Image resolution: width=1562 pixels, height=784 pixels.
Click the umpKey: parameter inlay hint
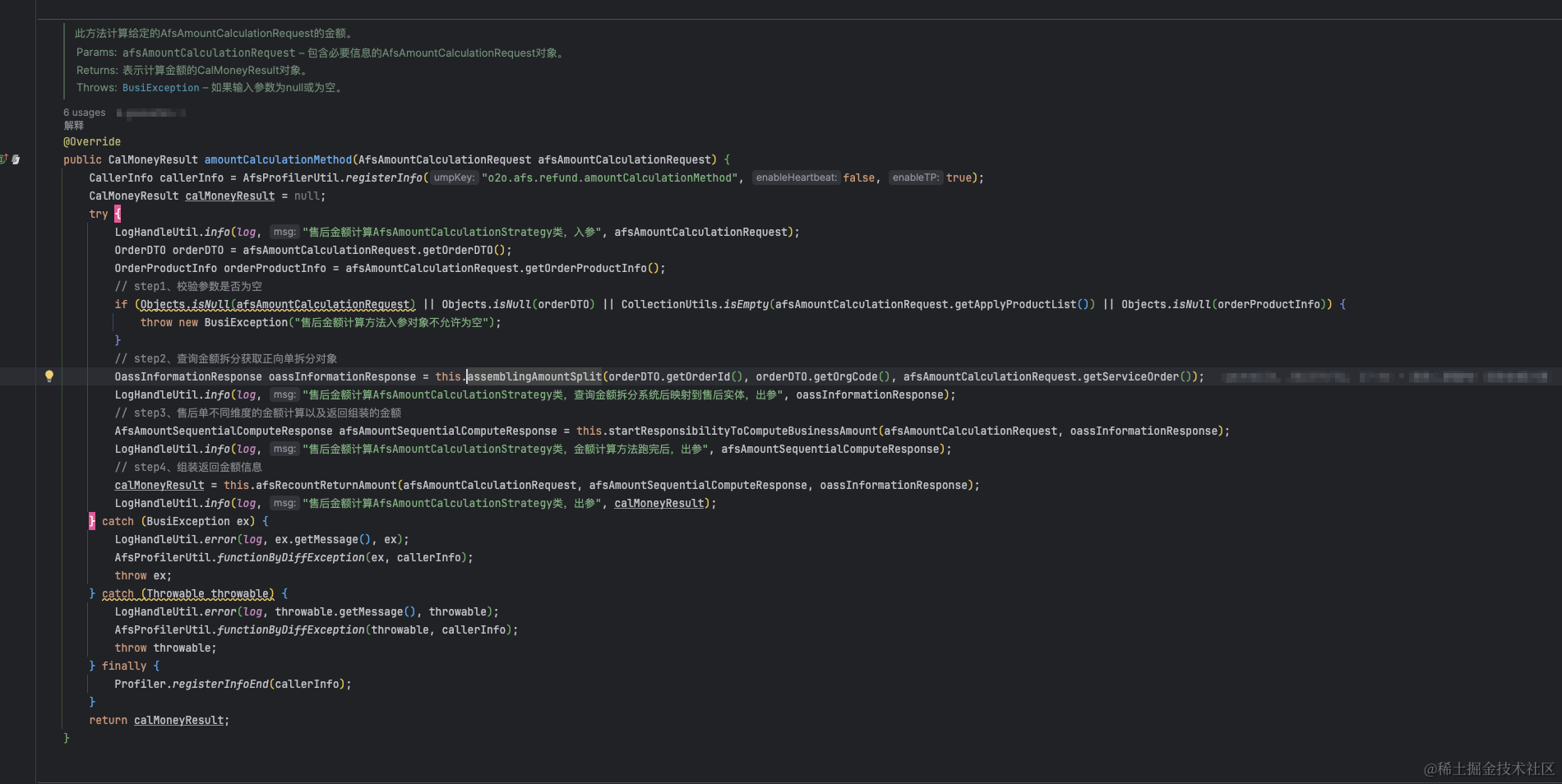coord(454,178)
